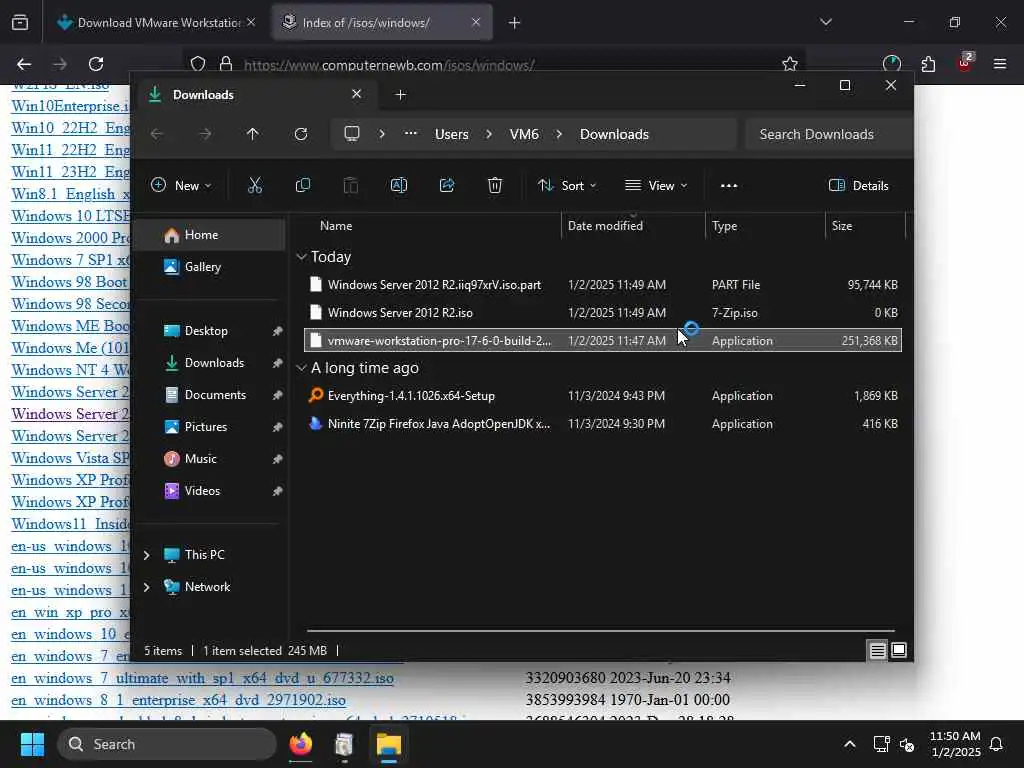Select the Ninite 7Zip Firefox Java installer file
This screenshot has width=1024, height=768.
coord(603,424)
